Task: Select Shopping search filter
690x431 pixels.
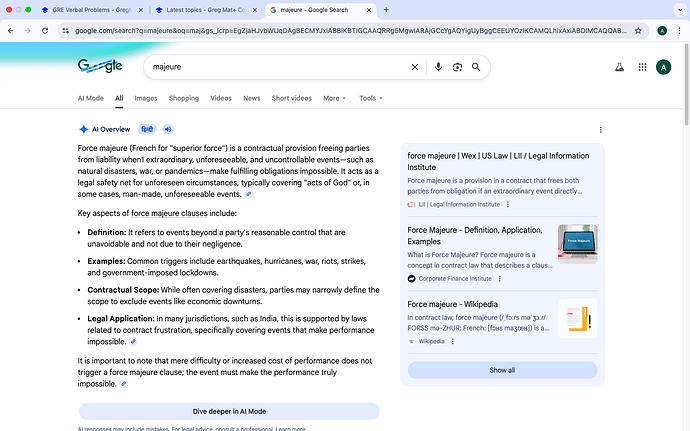Action: (184, 98)
